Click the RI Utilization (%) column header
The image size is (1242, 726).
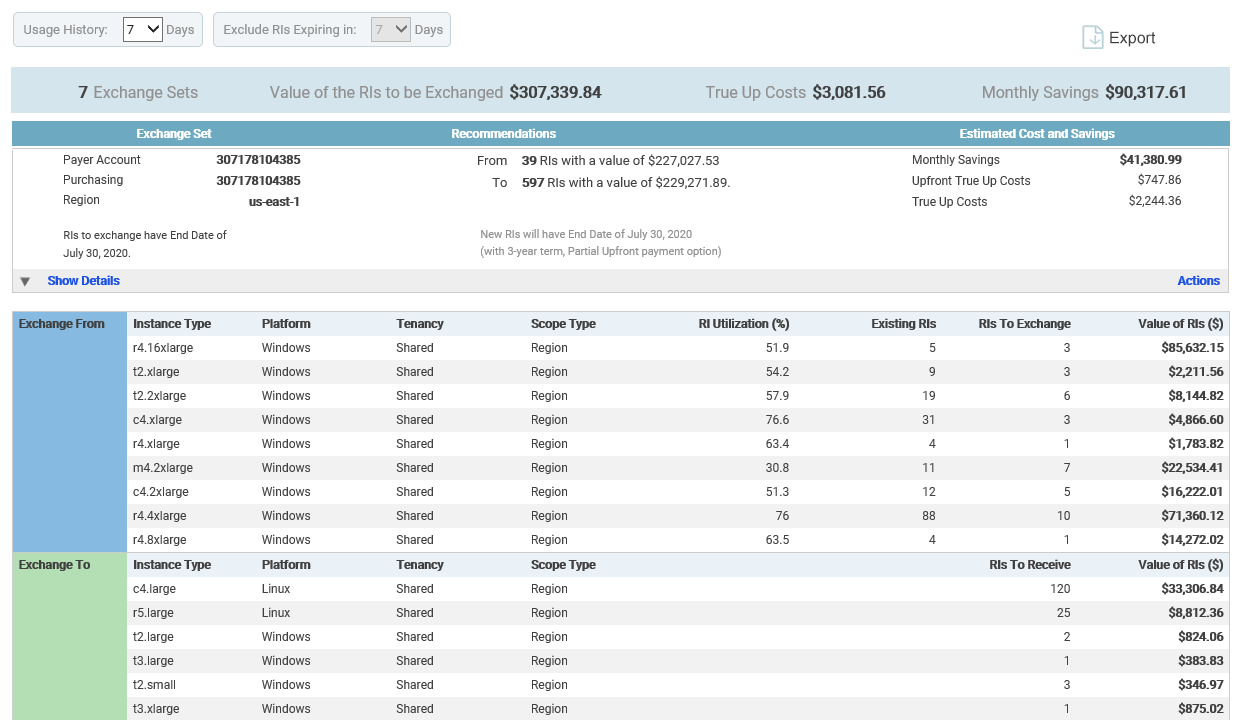pyautogui.click(x=743, y=324)
